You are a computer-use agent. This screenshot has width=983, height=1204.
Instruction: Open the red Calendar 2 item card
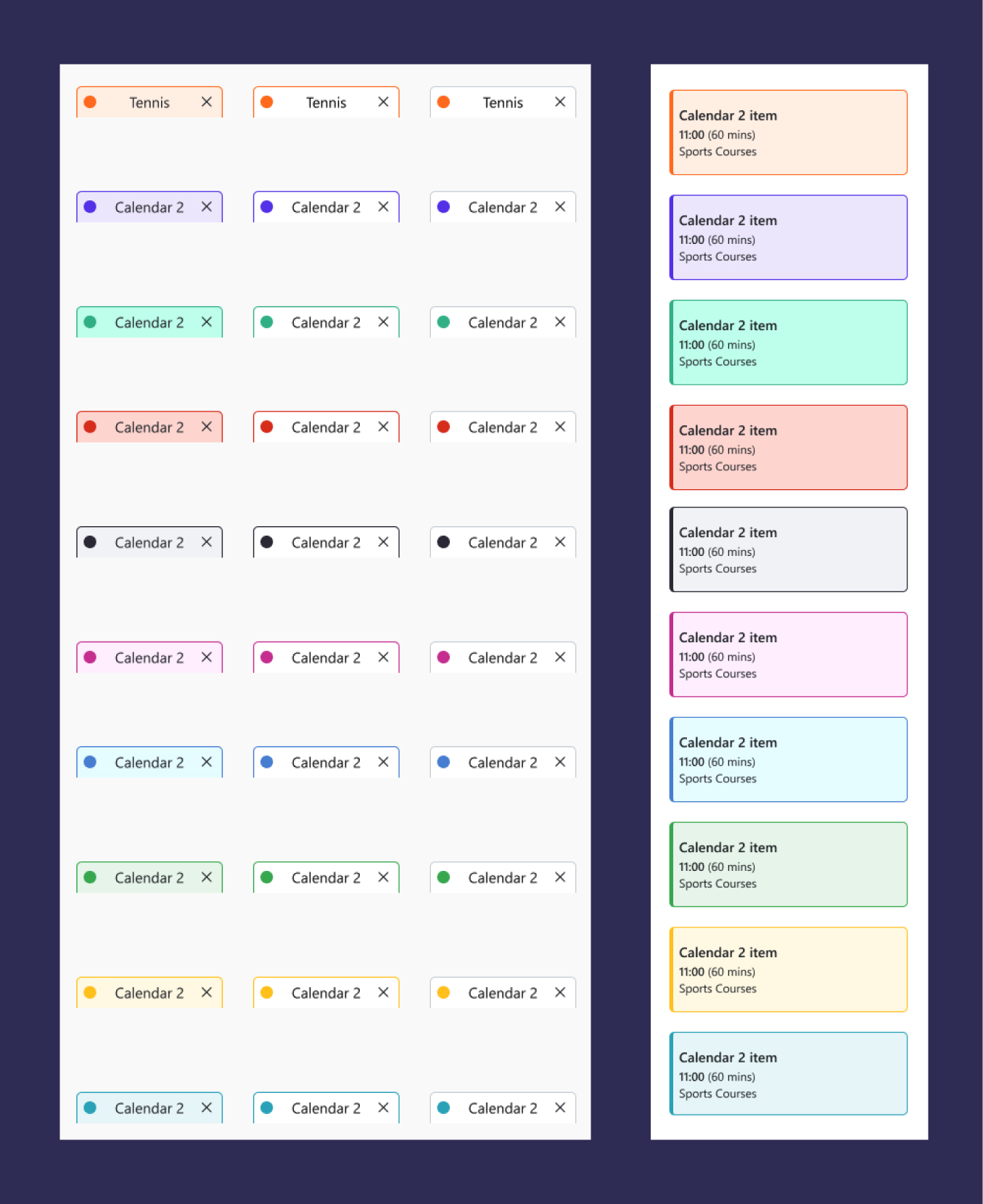coord(789,447)
